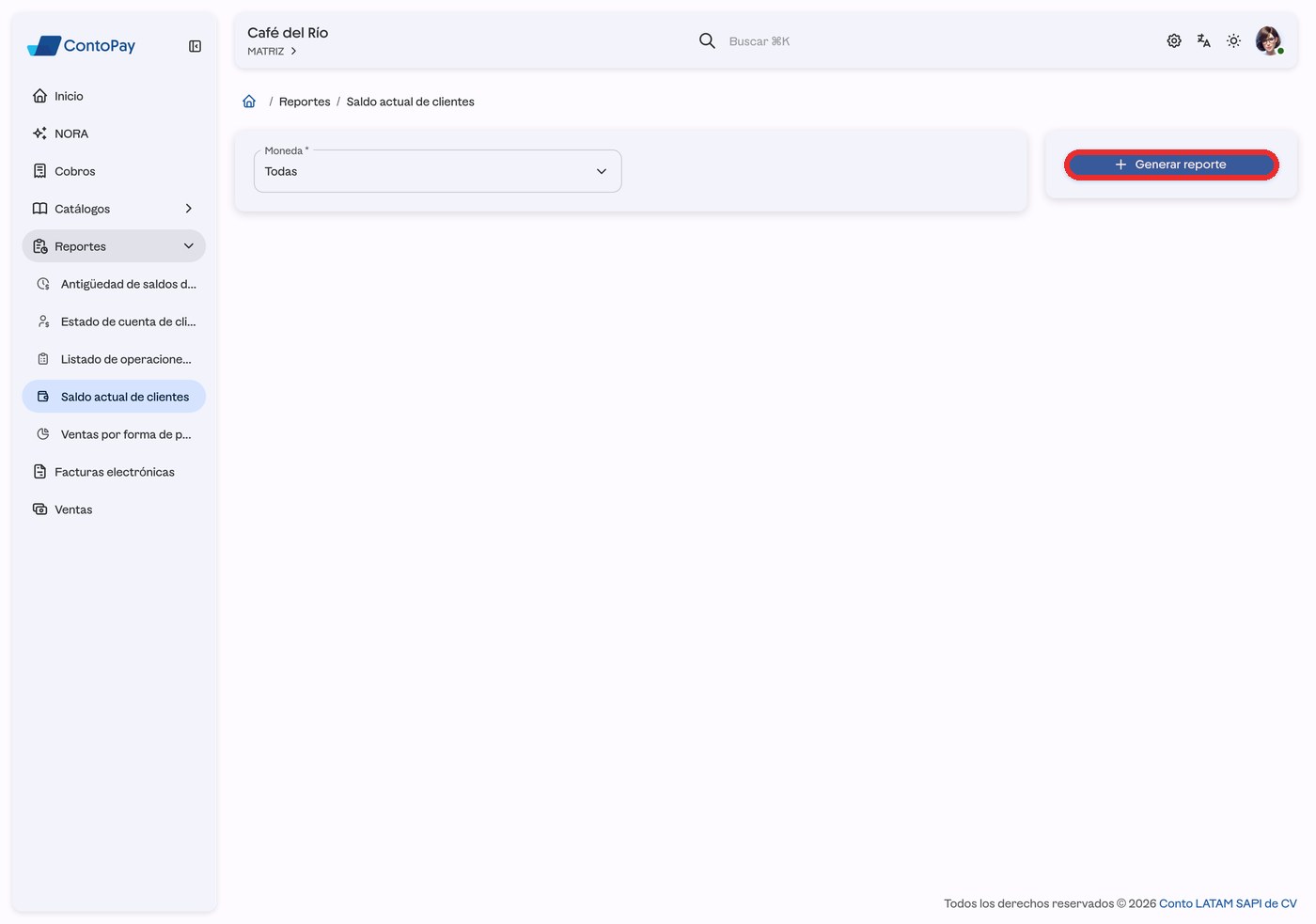The width and height of the screenshot is (1316, 924).
Task: Open the language translation icon
Action: tap(1204, 40)
